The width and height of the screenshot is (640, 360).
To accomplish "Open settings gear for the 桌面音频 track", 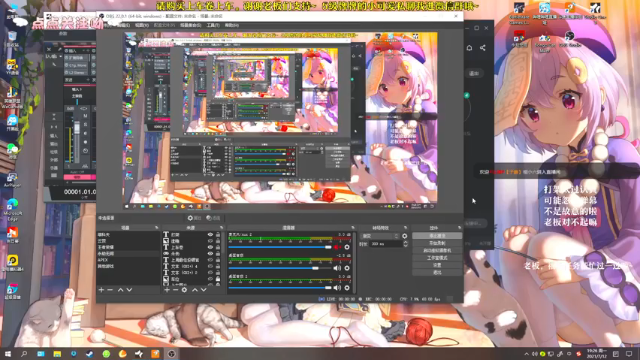I will pos(347,268).
